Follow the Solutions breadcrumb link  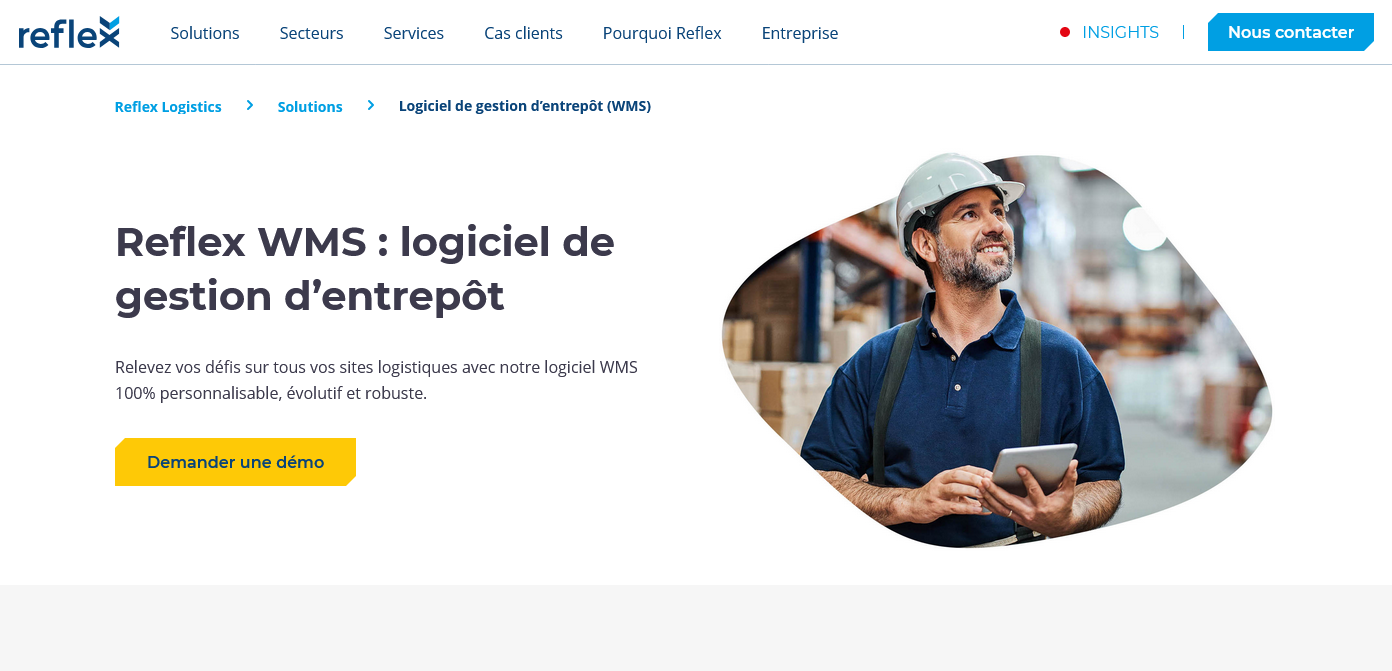310,107
